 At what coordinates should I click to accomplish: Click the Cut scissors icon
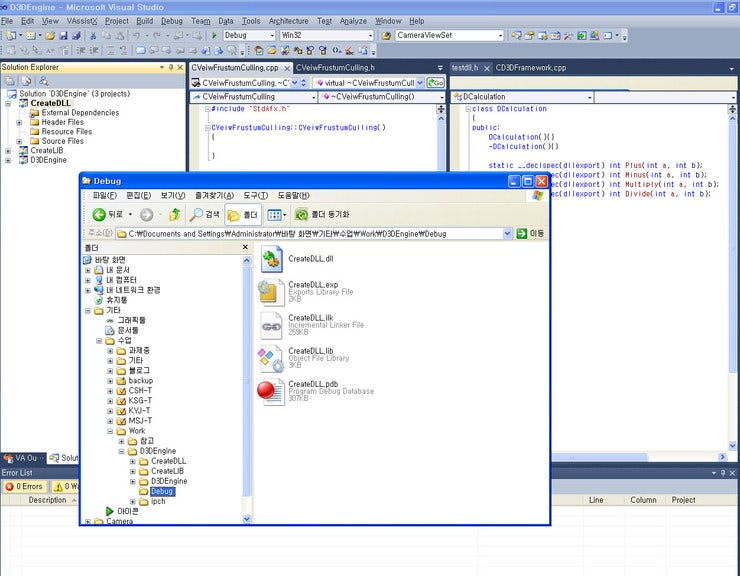93,35
